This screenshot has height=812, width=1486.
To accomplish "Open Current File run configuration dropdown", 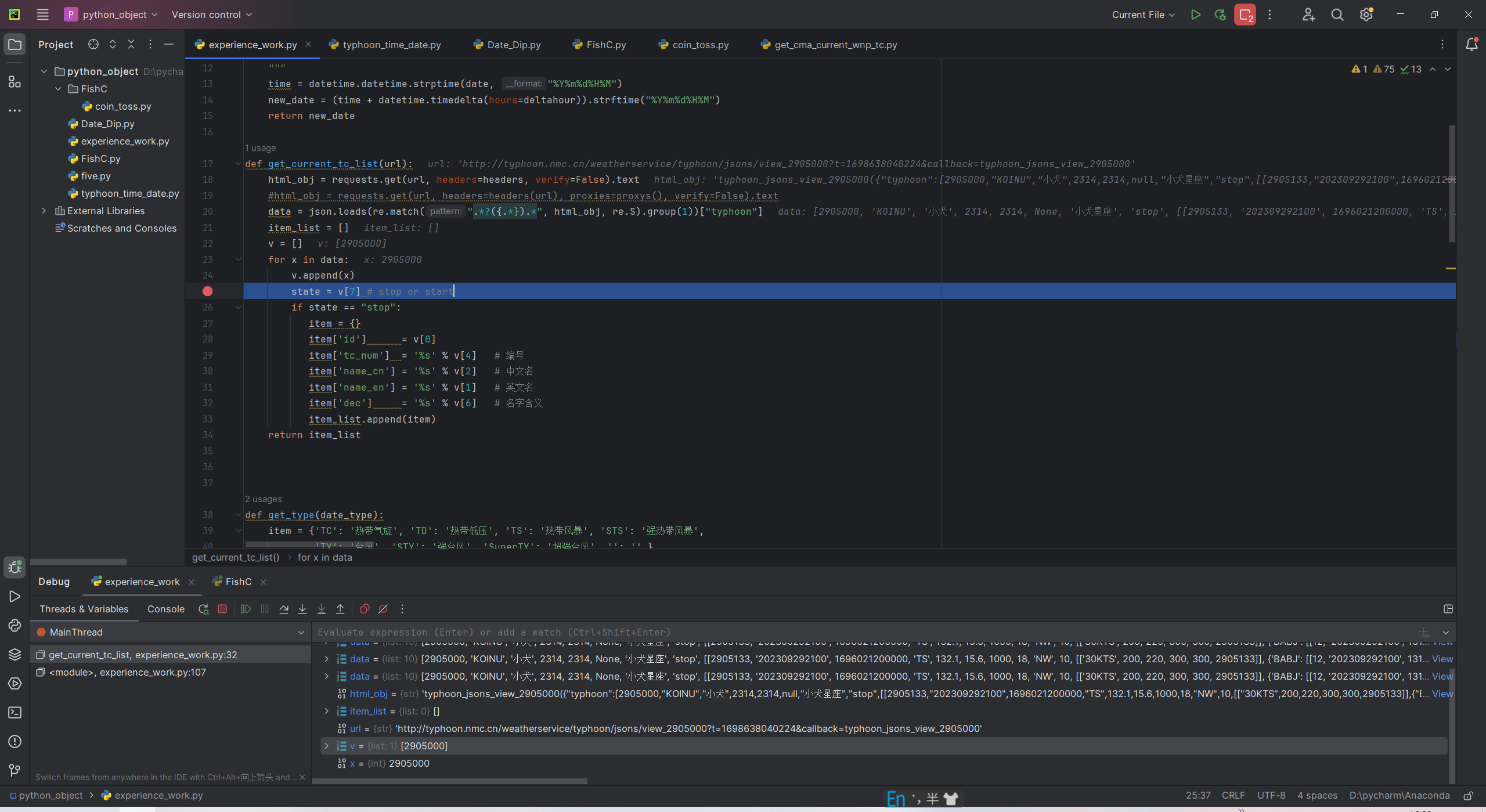I will tap(1143, 15).
